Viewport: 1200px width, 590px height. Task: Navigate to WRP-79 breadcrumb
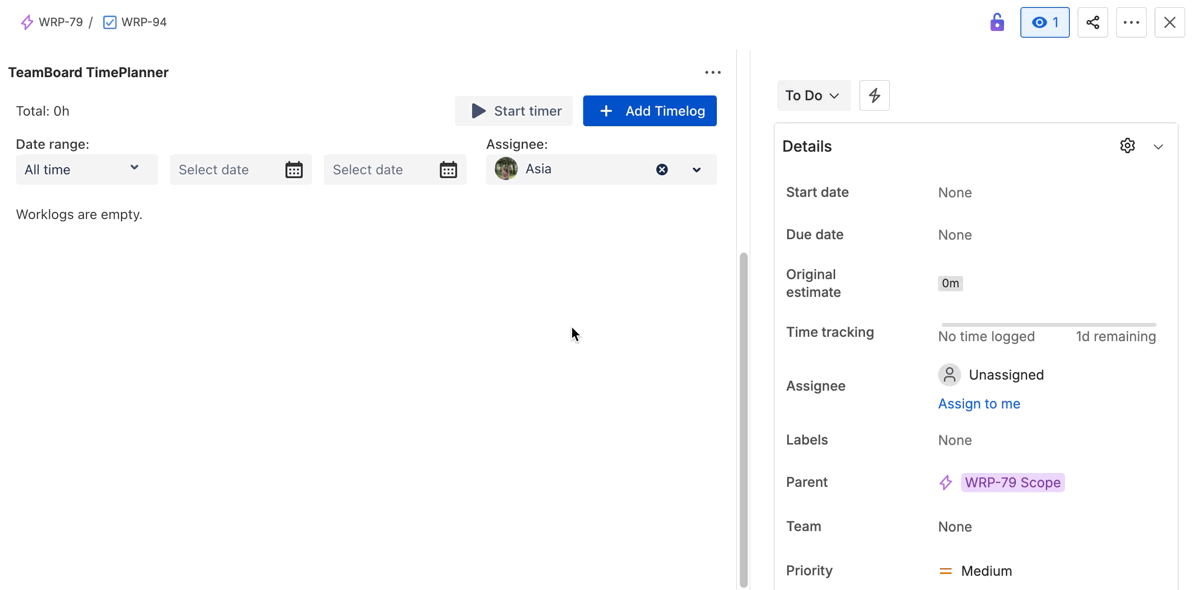[60, 22]
